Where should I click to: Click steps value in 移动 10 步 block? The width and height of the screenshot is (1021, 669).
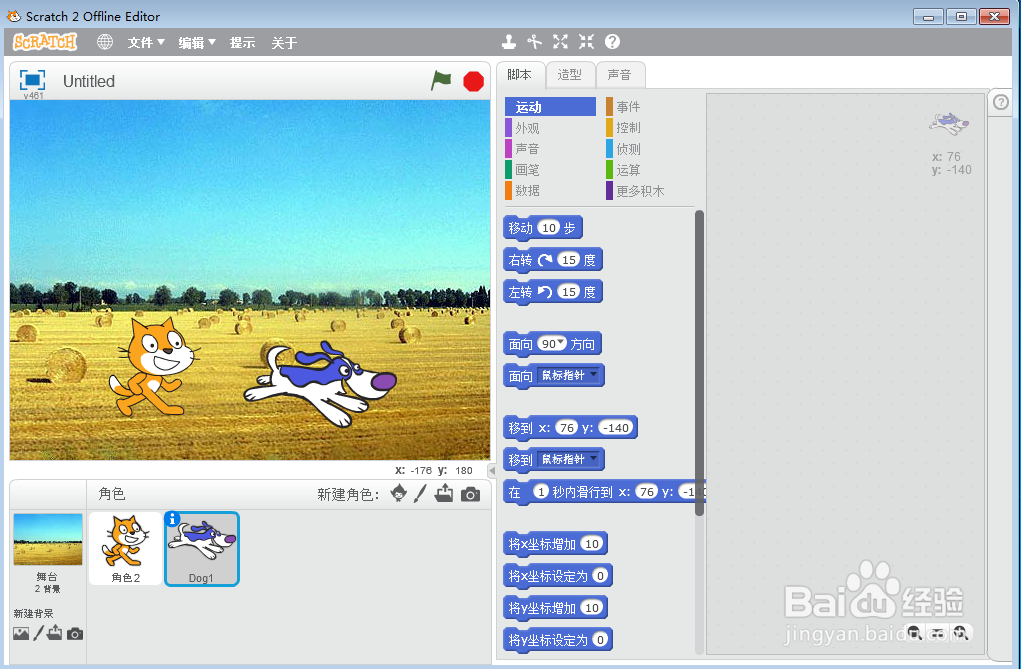pyautogui.click(x=550, y=228)
